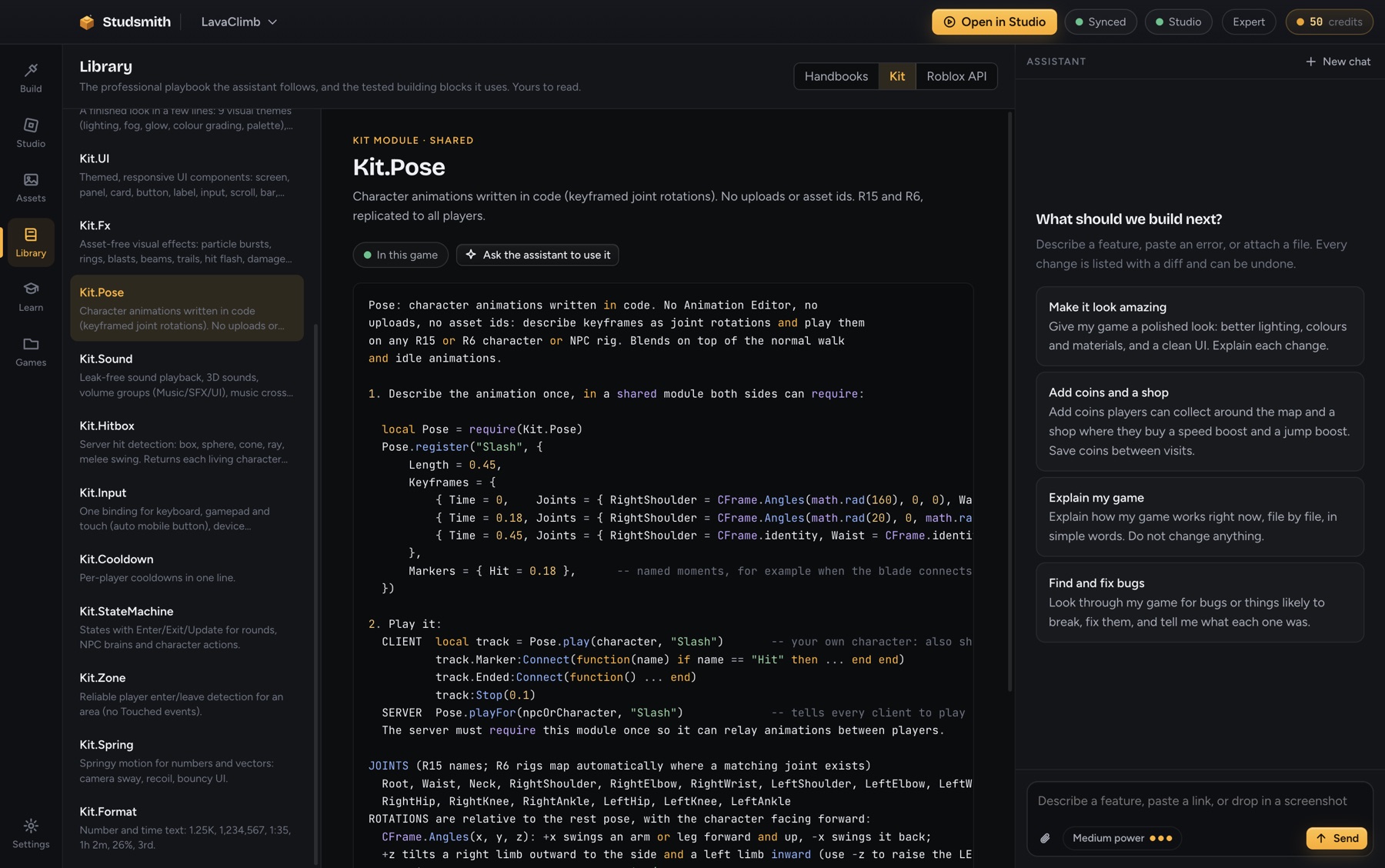Click the plus icon beside New chat
The image size is (1385, 868).
click(x=1310, y=62)
